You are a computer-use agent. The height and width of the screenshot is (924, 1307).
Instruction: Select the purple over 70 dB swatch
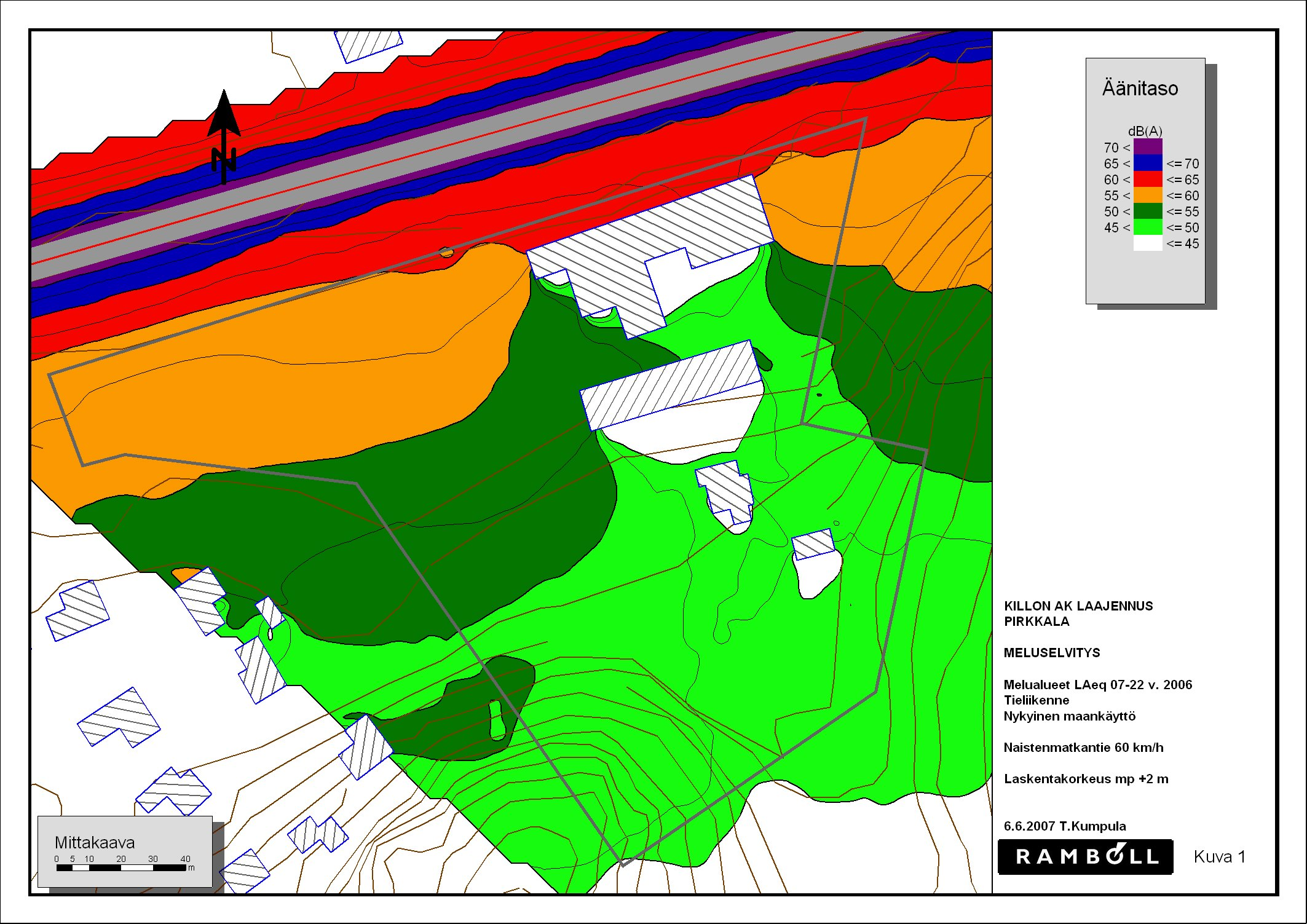pos(1148,147)
